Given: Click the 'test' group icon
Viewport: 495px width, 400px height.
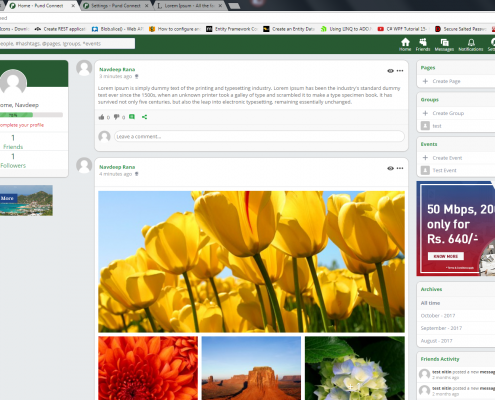Looking at the screenshot, I should coord(425,126).
